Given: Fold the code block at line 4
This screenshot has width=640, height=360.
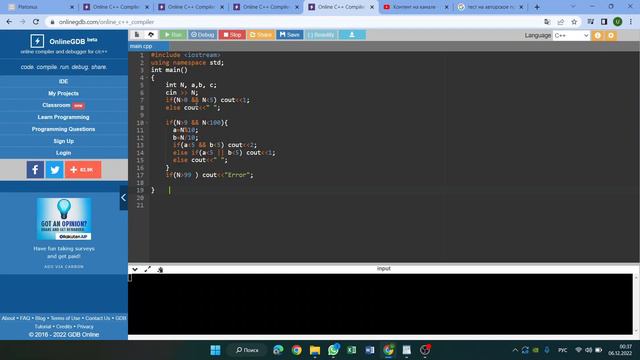Looking at the screenshot, I should click(147, 78).
